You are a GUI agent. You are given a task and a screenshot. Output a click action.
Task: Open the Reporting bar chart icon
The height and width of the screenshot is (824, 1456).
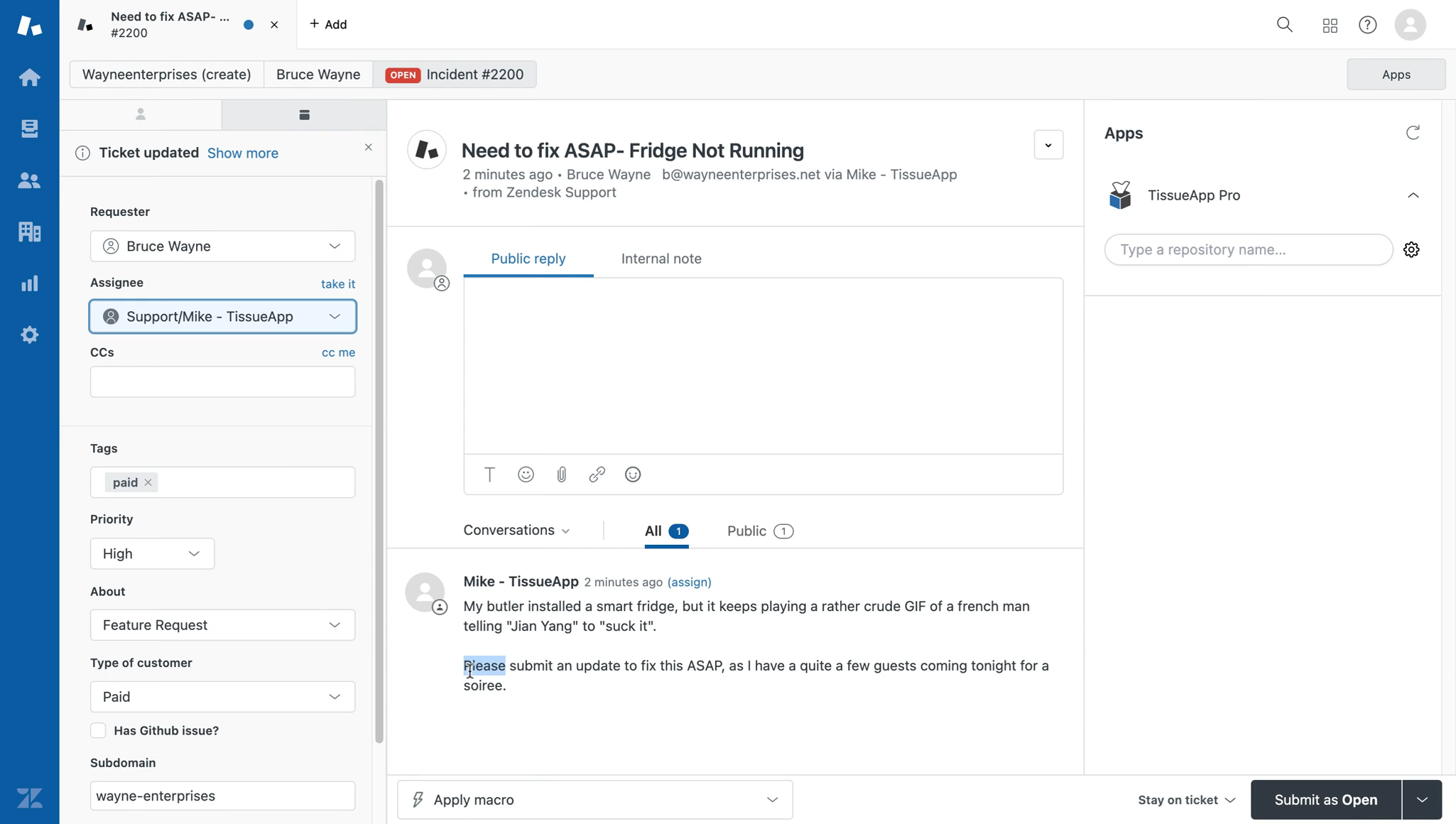coord(29,283)
